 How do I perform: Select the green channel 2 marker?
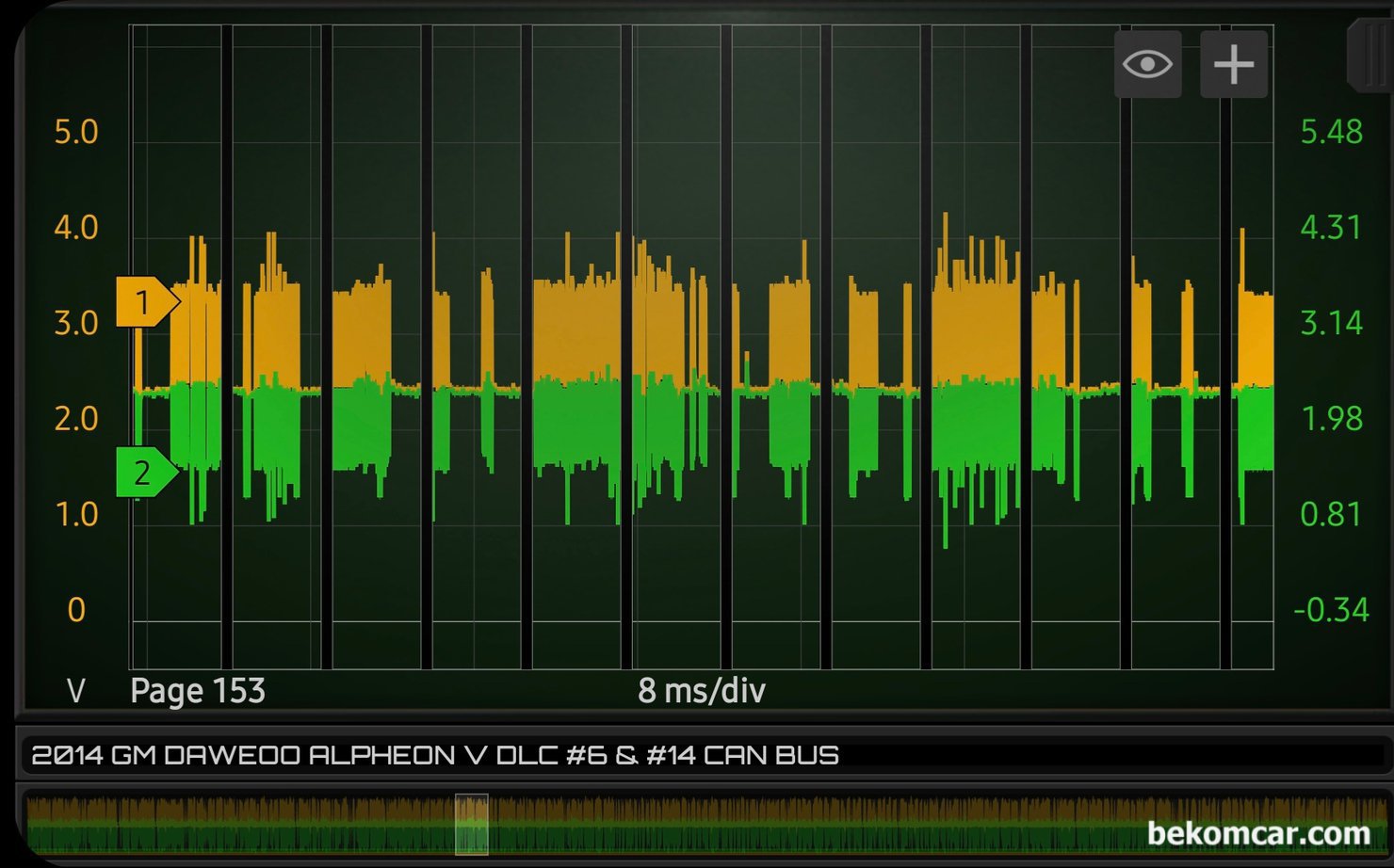145,472
